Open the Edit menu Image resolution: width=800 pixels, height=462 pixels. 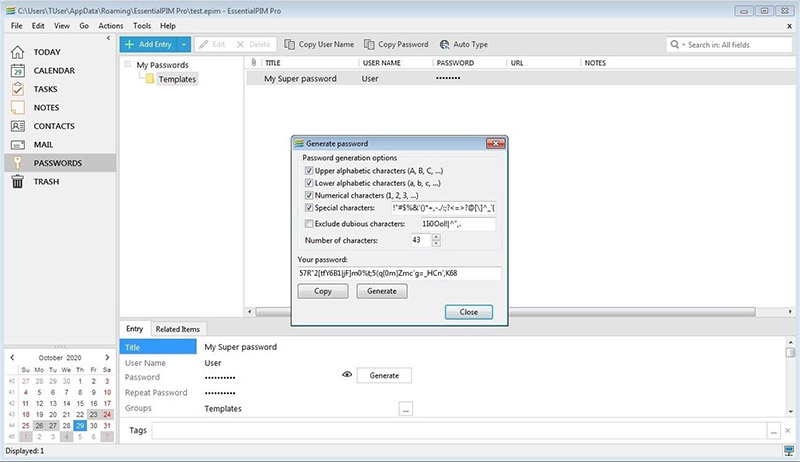(38, 25)
